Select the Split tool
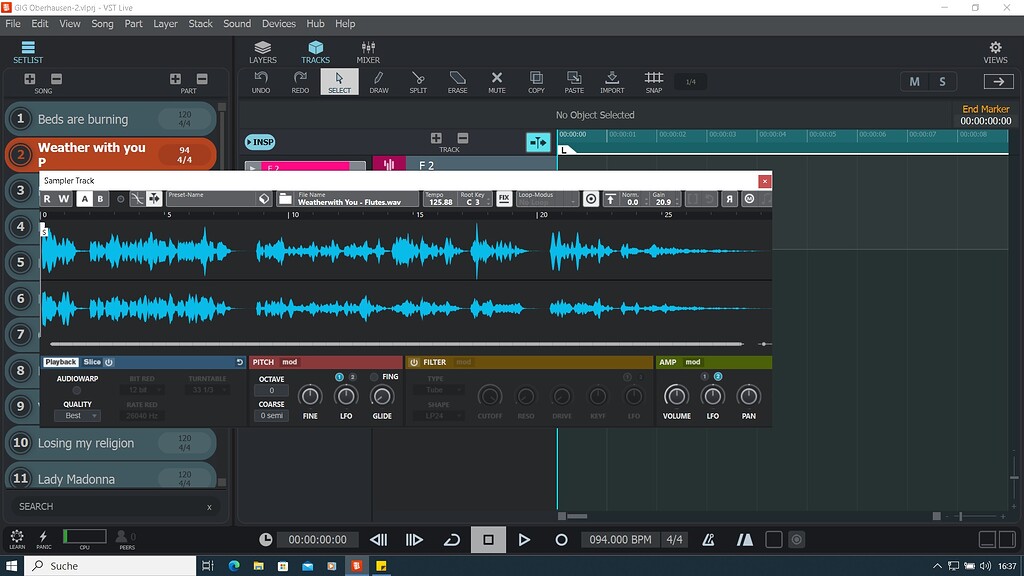Image resolution: width=1024 pixels, height=576 pixels. coord(418,82)
